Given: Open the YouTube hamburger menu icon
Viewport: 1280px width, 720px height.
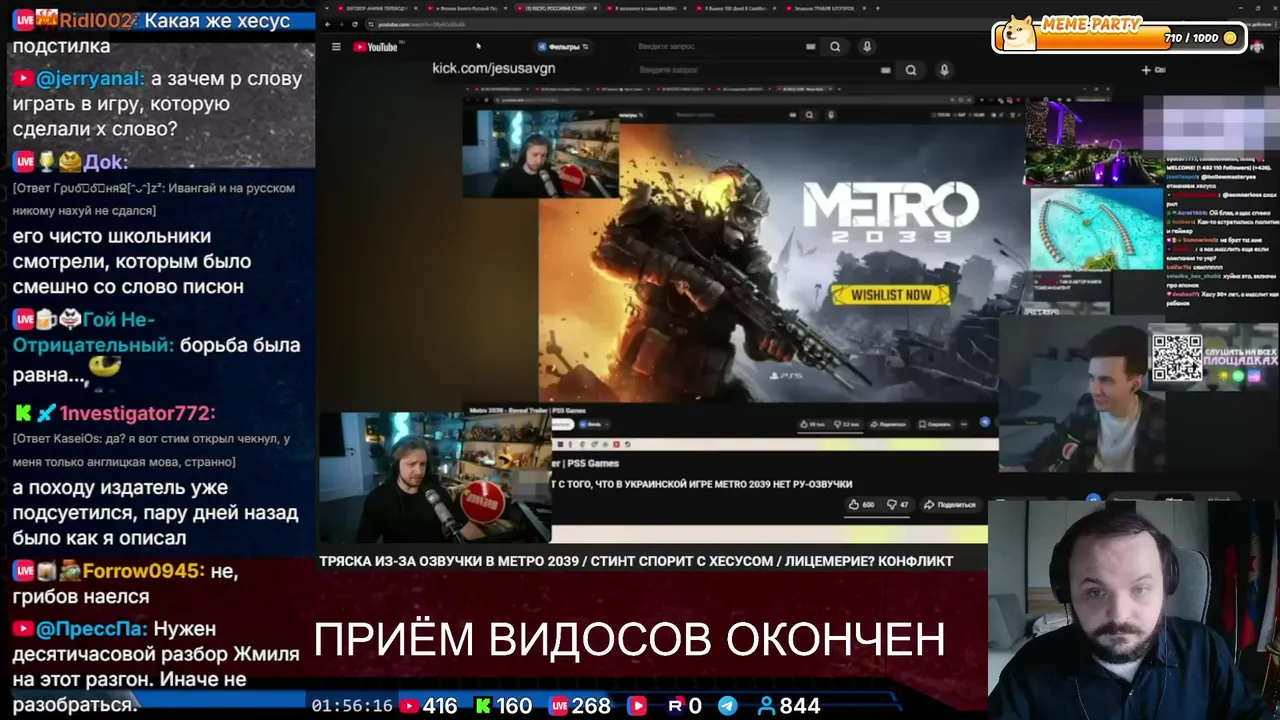Looking at the screenshot, I should tap(336, 46).
